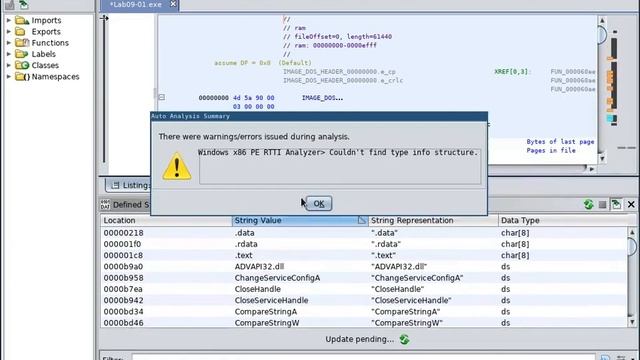Select the Imports folder icon
This screenshot has width=640, height=360.
tap(22, 20)
